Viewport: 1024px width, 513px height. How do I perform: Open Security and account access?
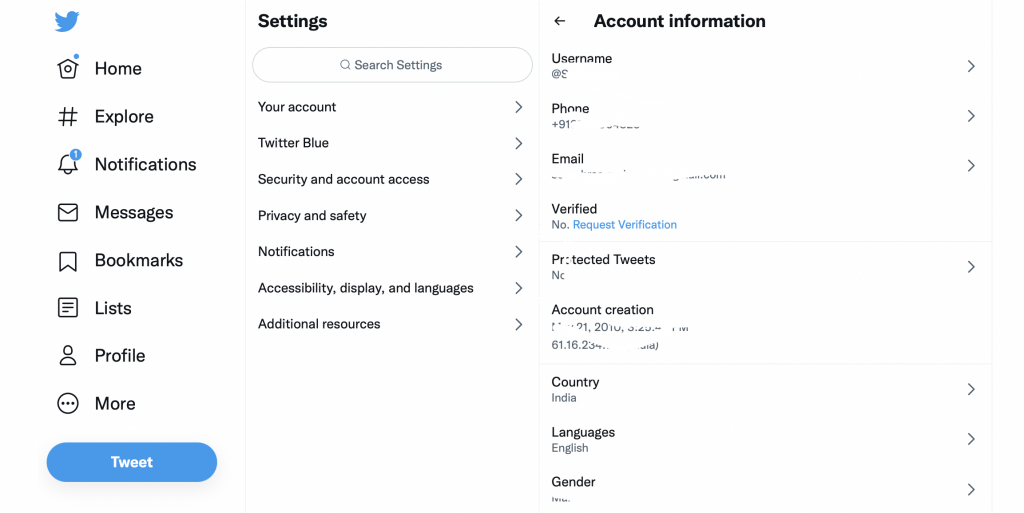tap(390, 179)
